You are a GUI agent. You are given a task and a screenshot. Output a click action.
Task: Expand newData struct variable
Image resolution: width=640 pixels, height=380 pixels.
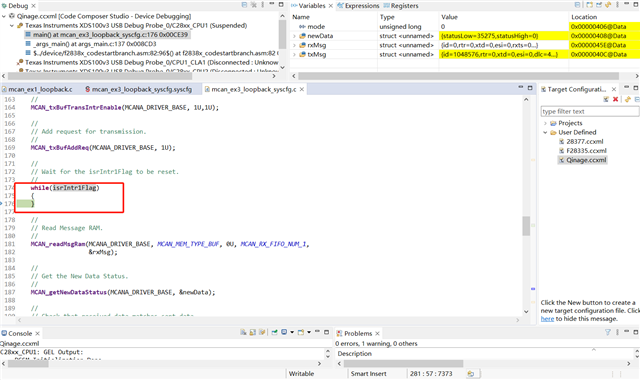click(x=294, y=36)
